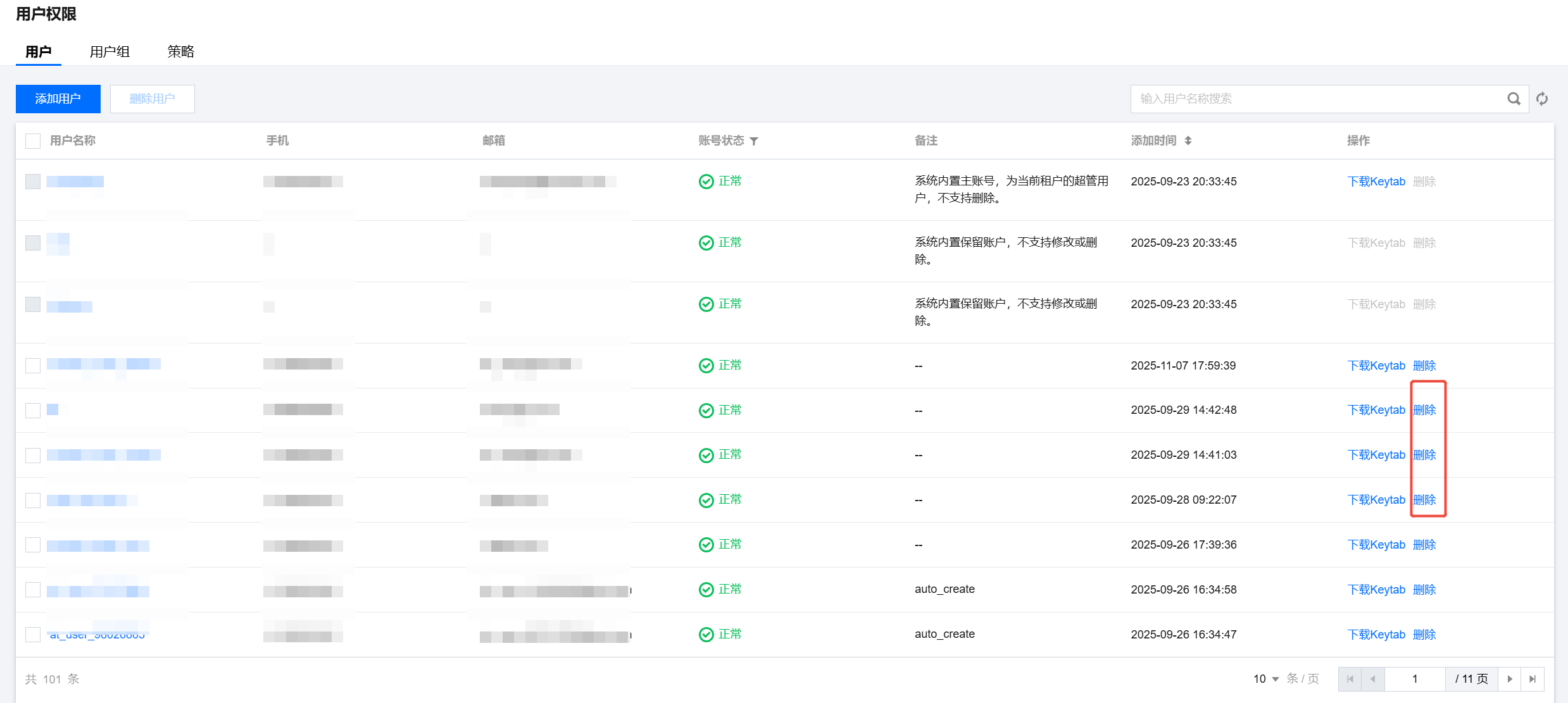Click the account status filter icon
Screen dimensions: 1568x703
pos(754,141)
